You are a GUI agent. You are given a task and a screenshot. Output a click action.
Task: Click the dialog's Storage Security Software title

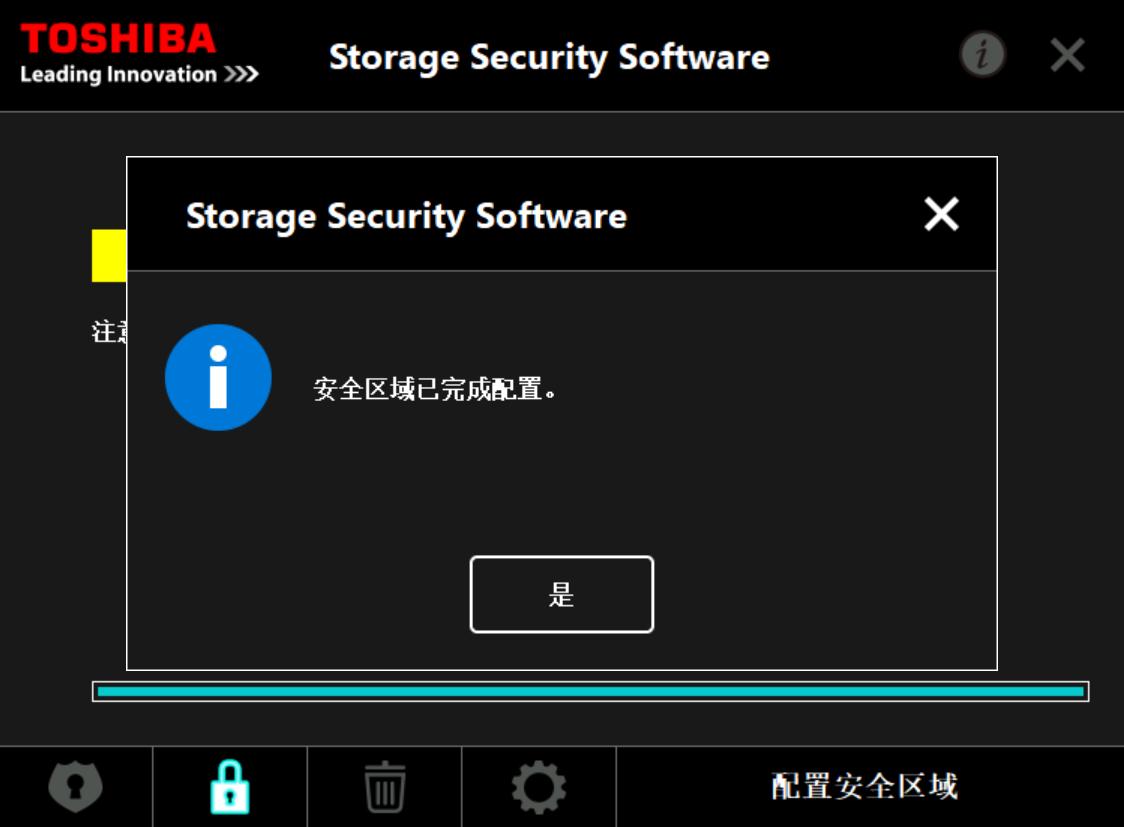[406, 216]
